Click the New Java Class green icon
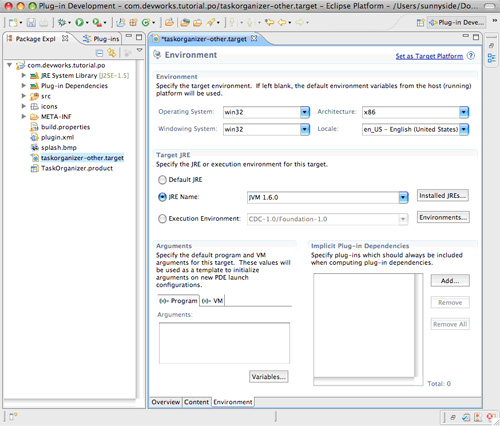Image resolution: width=500 pixels, height=426 pixels. click(x=146, y=22)
